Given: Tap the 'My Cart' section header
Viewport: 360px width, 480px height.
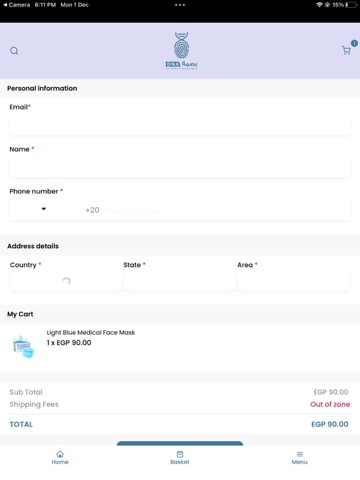Looking at the screenshot, I should (x=20, y=314).
